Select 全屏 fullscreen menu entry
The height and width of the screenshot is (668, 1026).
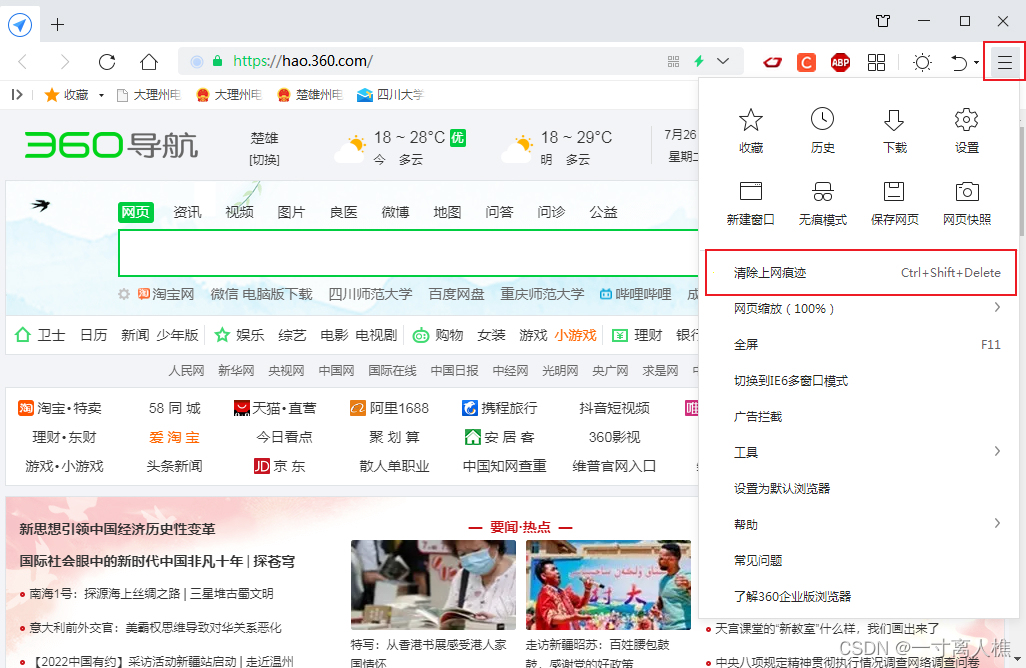[x=860, y=344]
